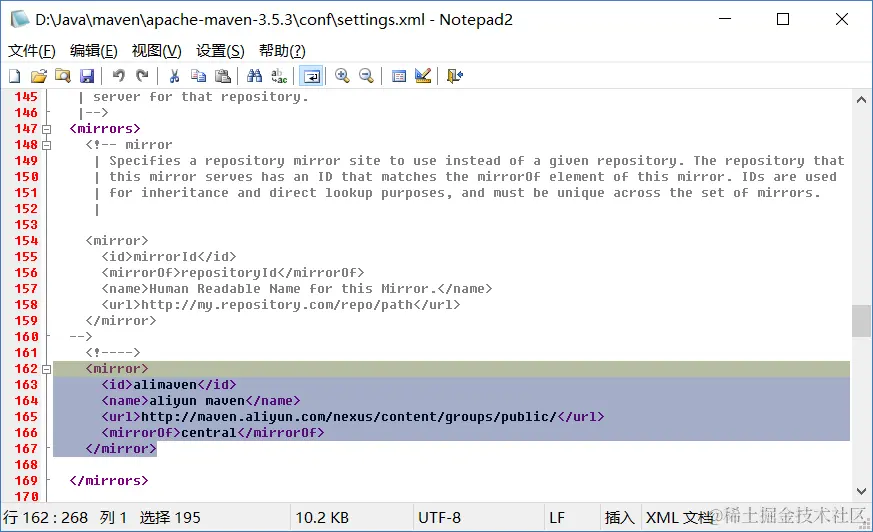Click the maven.aliyun.com url line
The image size is (873, 532).
(352, 417)
